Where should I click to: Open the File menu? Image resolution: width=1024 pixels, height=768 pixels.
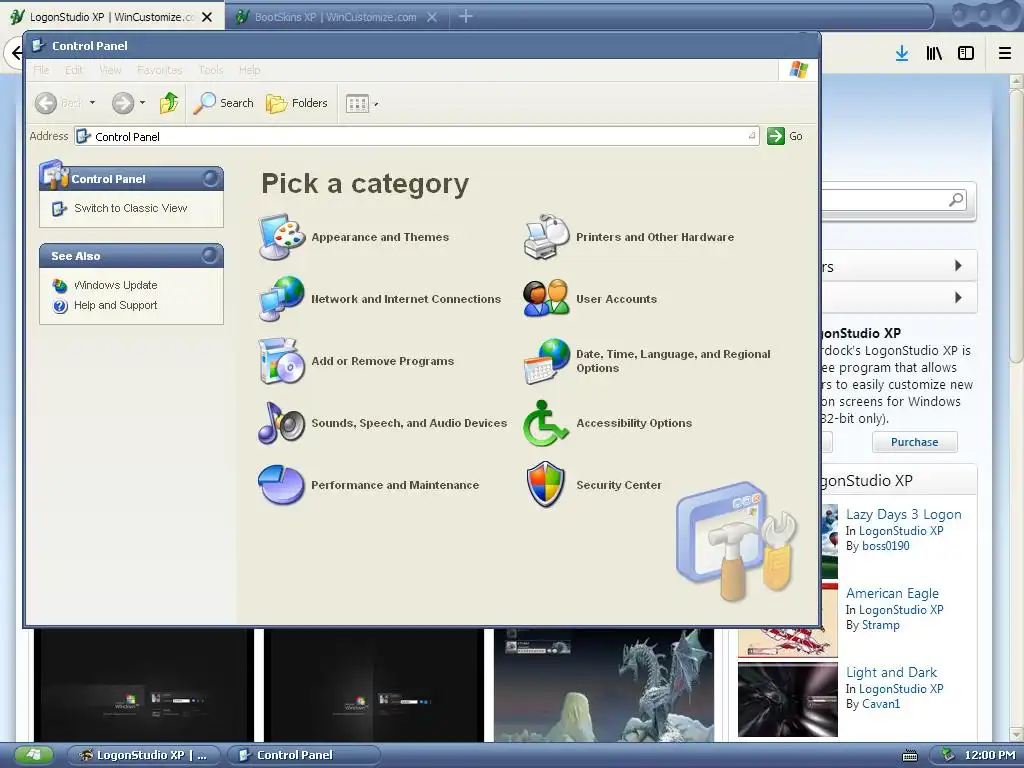(x=41, y=70)
